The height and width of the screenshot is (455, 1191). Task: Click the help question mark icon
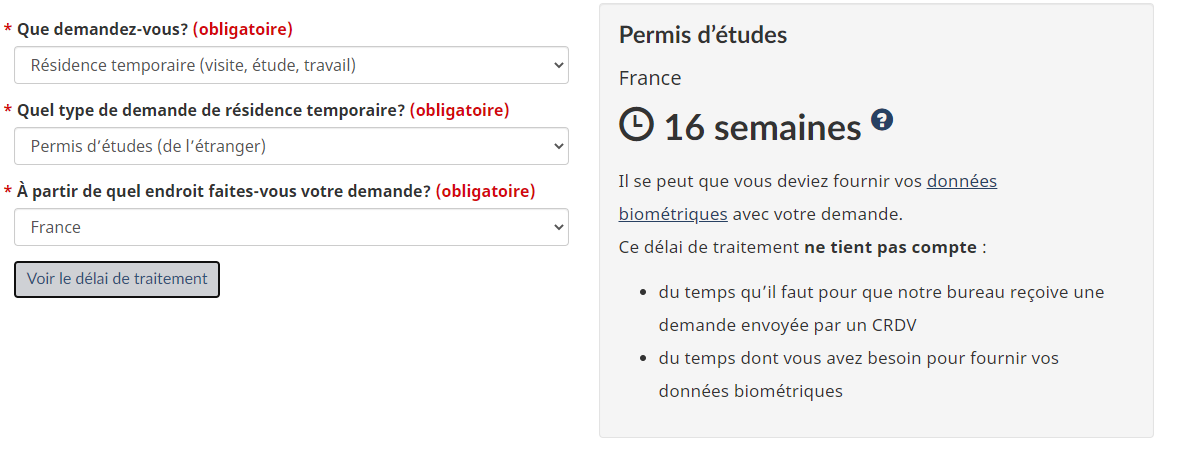pyautogui.click(x=882, y=120)
